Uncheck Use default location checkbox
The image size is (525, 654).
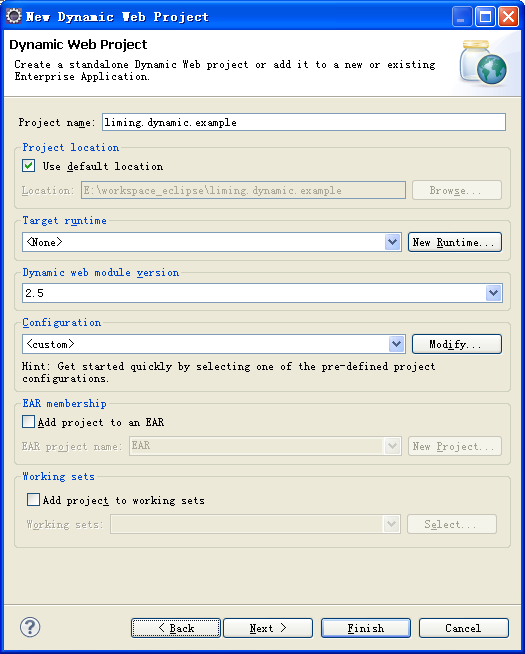tap(28, 166)
